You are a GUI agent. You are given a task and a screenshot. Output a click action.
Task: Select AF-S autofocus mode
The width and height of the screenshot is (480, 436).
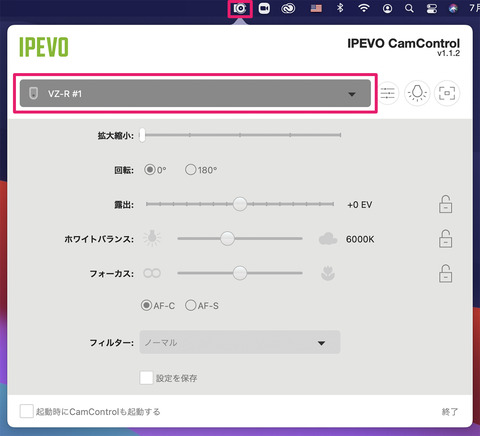[190, 305]
